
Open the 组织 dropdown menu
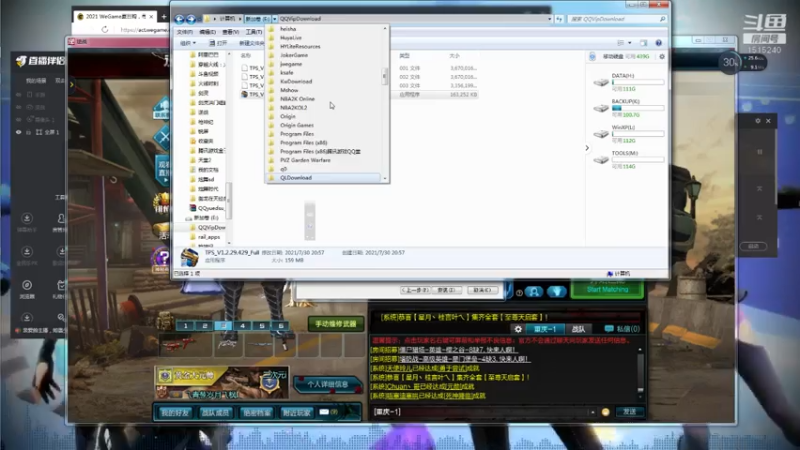point(187,43)
